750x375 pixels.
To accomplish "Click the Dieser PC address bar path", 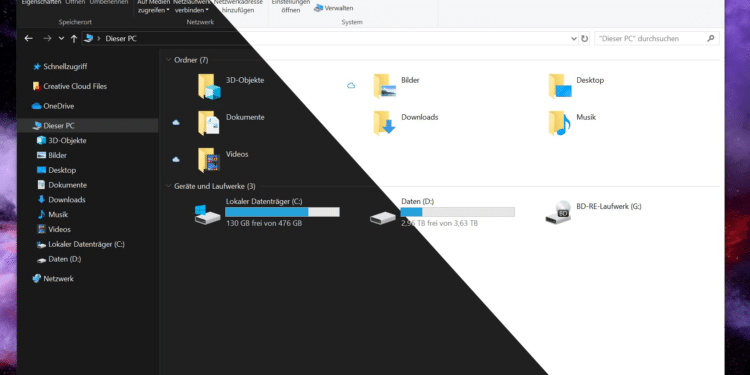I will (x=121, y=39).
